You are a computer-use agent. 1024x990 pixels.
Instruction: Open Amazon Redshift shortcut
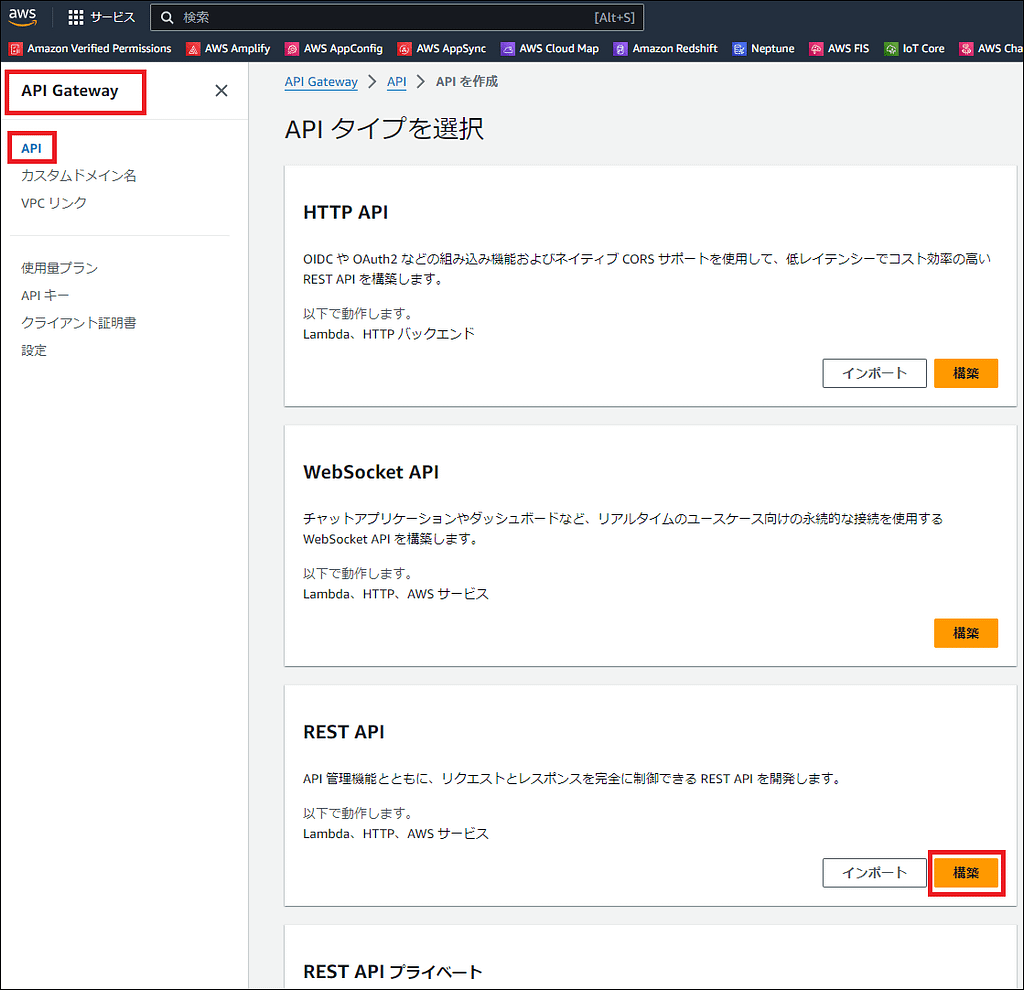point(665,48)
